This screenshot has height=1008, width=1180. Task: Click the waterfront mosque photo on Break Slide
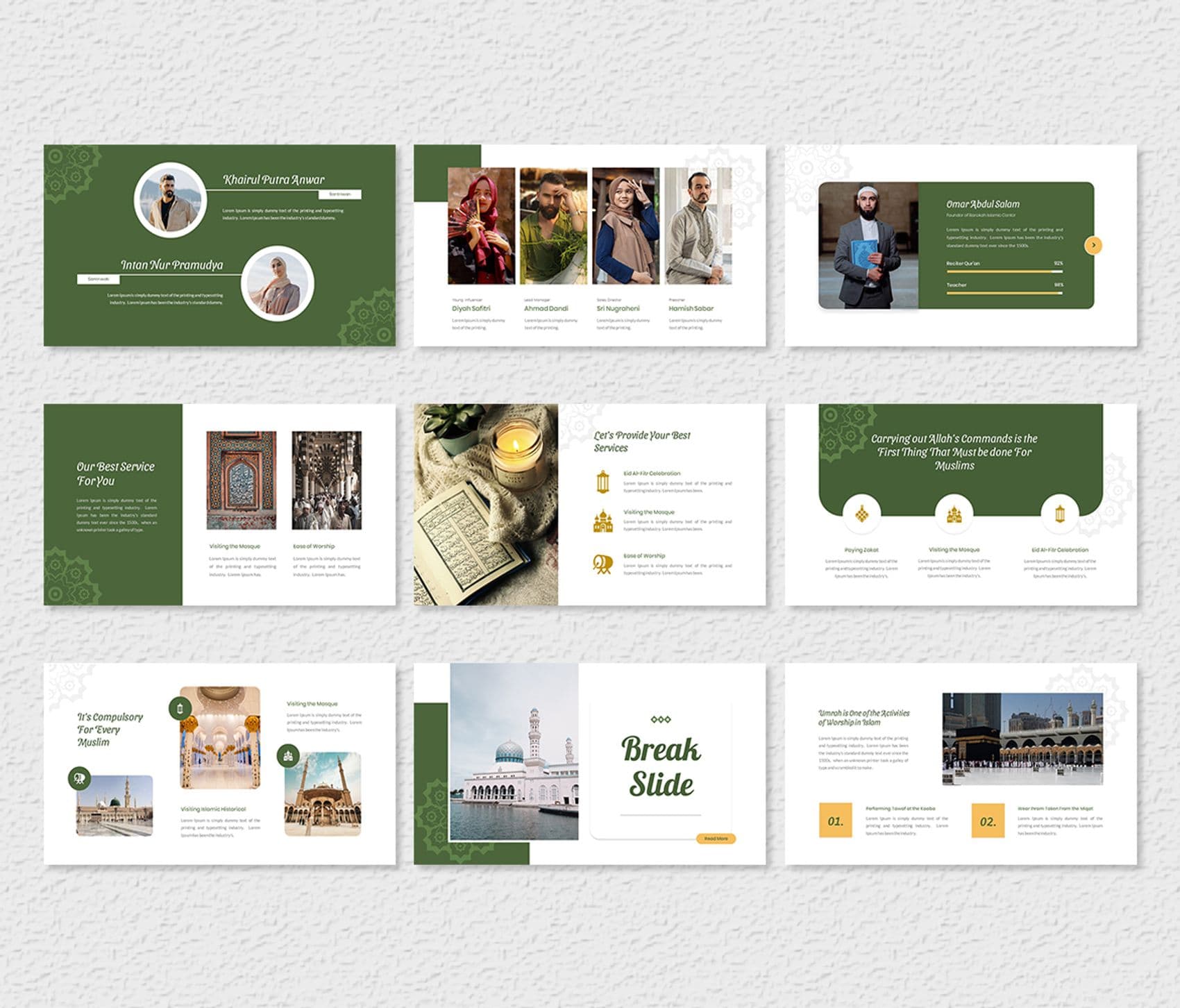(x=514, y=751)
